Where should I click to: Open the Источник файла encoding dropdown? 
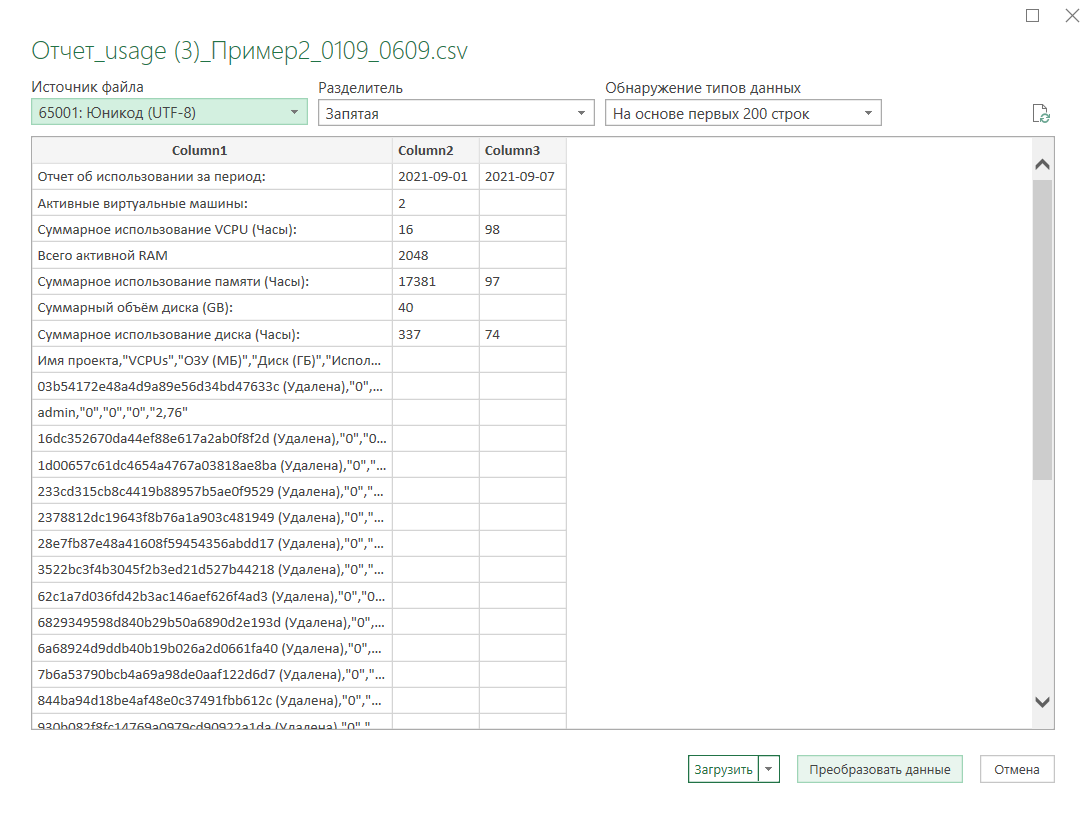(x=295, y=112)
